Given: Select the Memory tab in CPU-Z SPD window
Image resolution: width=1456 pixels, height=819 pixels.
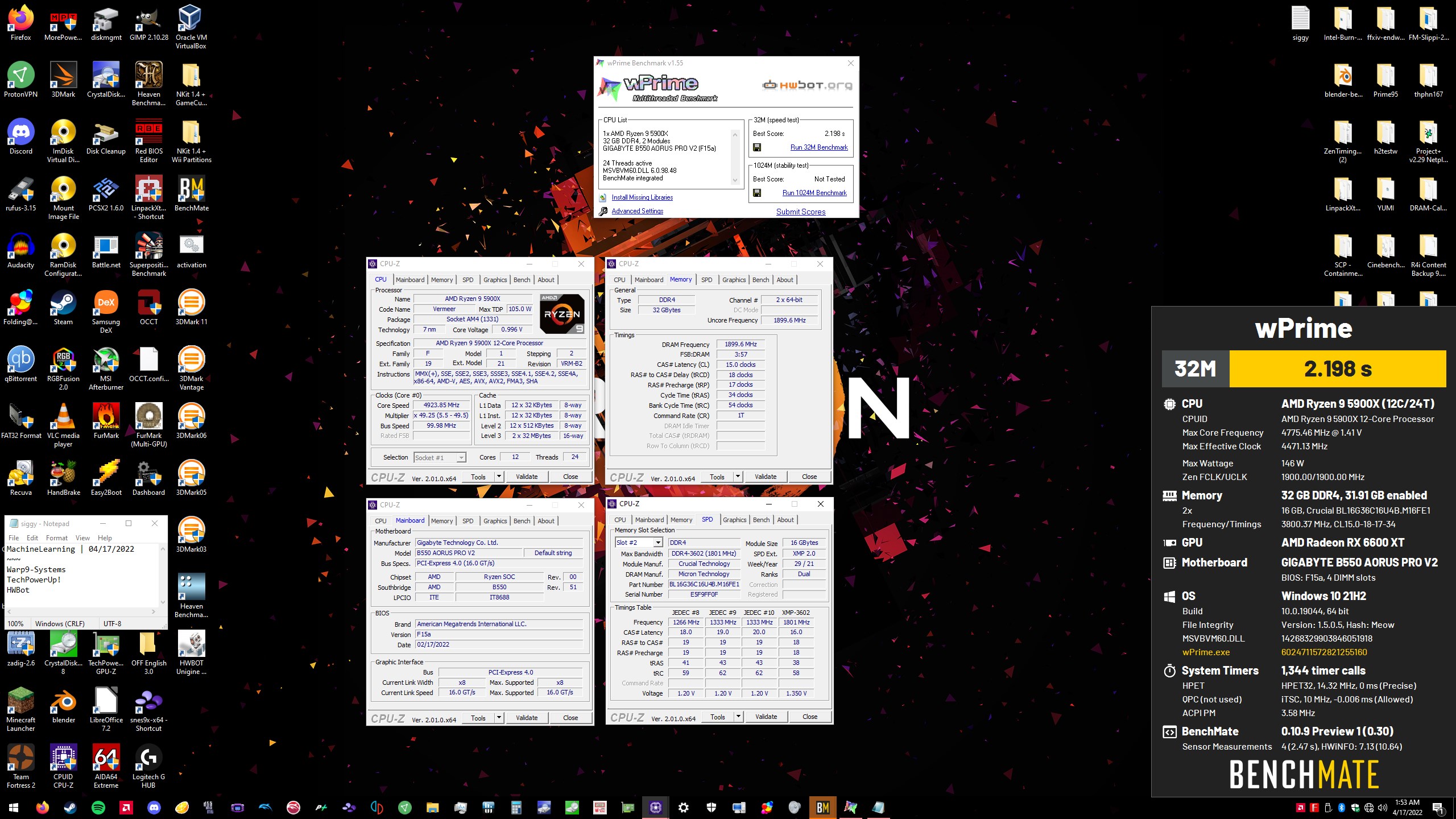Looking at the screenshot, I should pos(681,520).
